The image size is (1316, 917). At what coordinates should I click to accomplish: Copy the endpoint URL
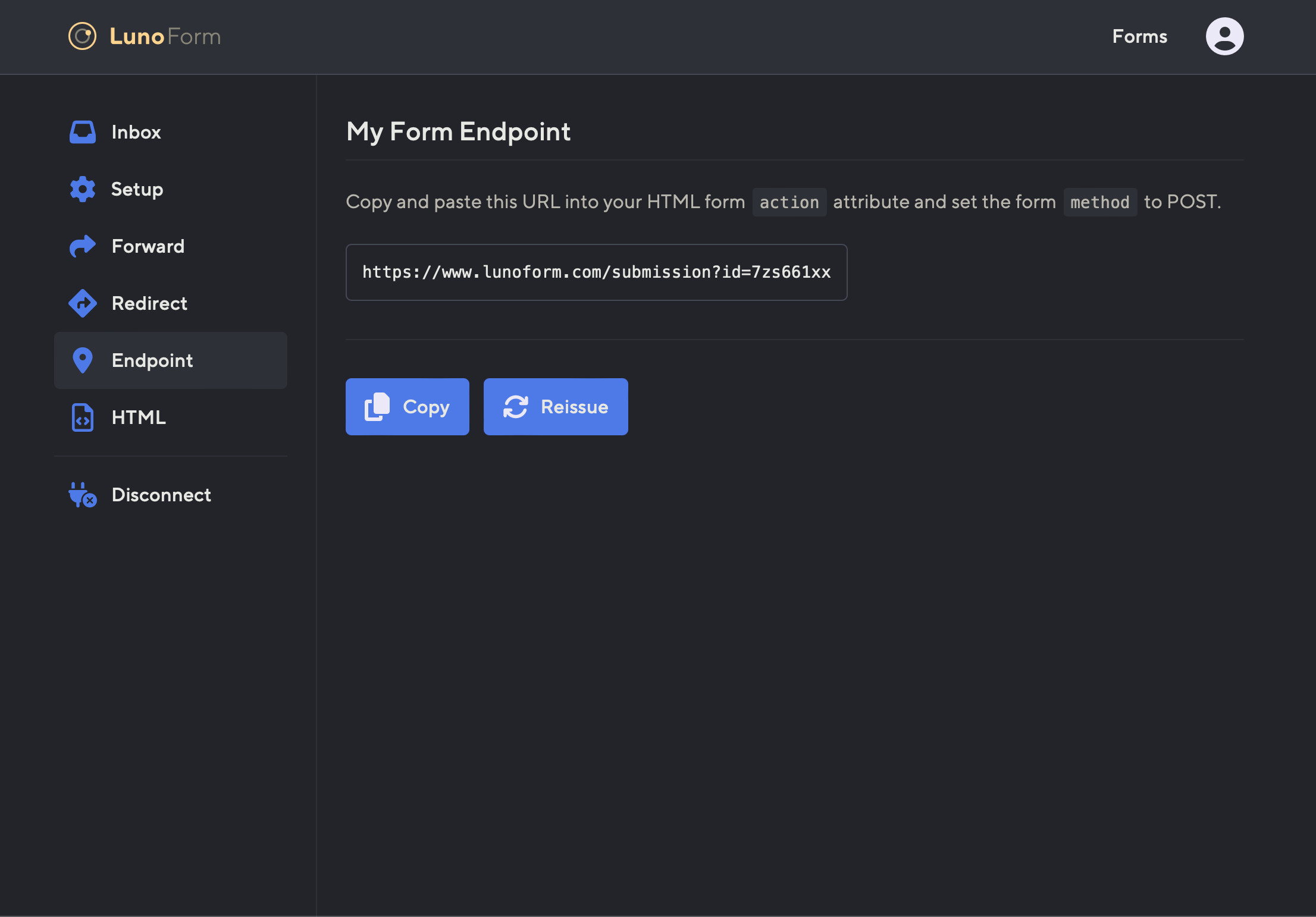coord(407,407)
